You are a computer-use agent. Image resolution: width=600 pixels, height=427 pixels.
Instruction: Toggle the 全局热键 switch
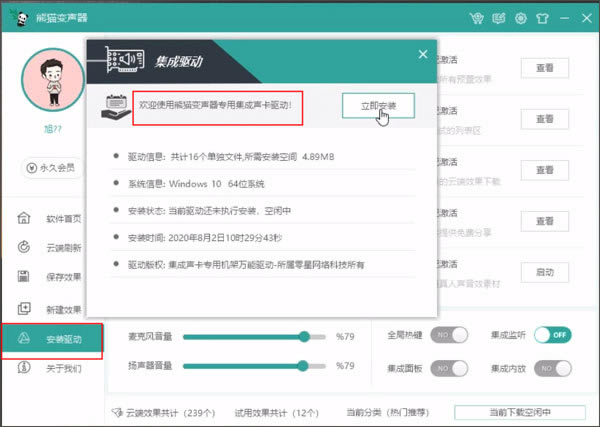tap(449, 335)
